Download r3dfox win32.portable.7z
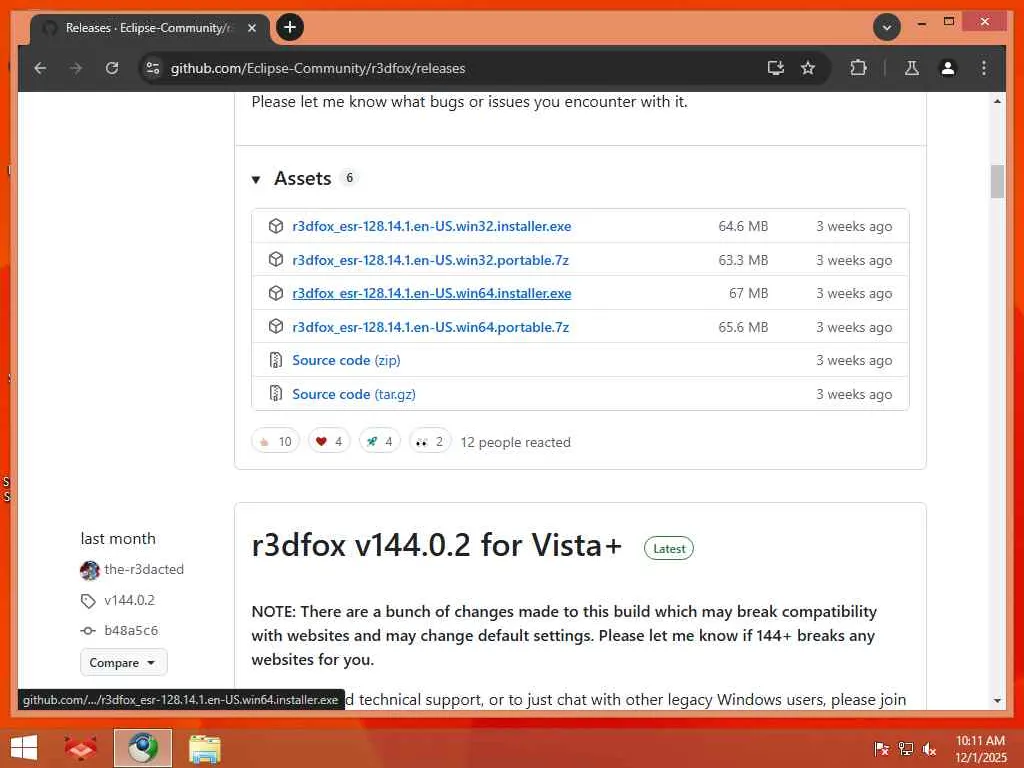Screen dimensions: 1024x768 coord(430,260)
